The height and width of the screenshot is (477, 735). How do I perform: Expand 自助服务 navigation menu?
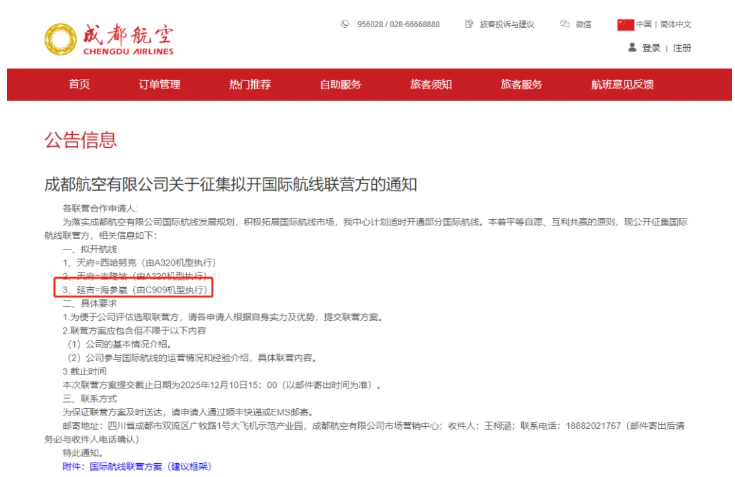(x=340, y=85)
